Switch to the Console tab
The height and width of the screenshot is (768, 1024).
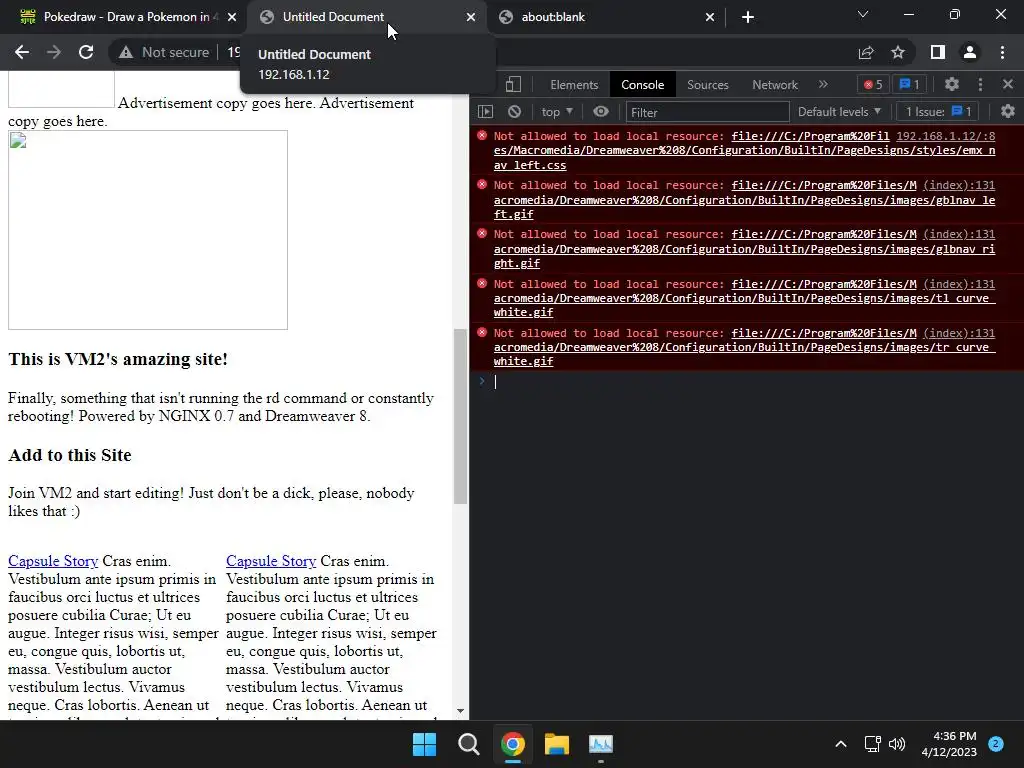click(643, 85)
